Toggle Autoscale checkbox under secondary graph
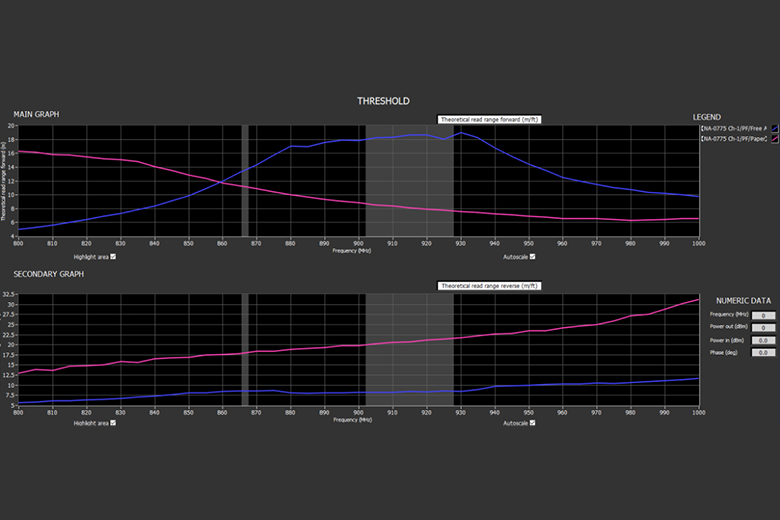Screen dimensions: 780x520 tap(532, 423)
